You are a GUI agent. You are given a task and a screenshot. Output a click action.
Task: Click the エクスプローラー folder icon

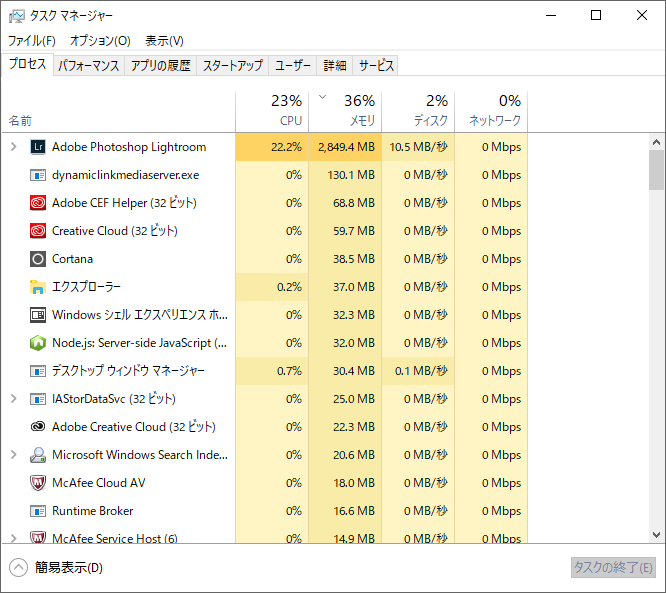[x=38, y=287]
